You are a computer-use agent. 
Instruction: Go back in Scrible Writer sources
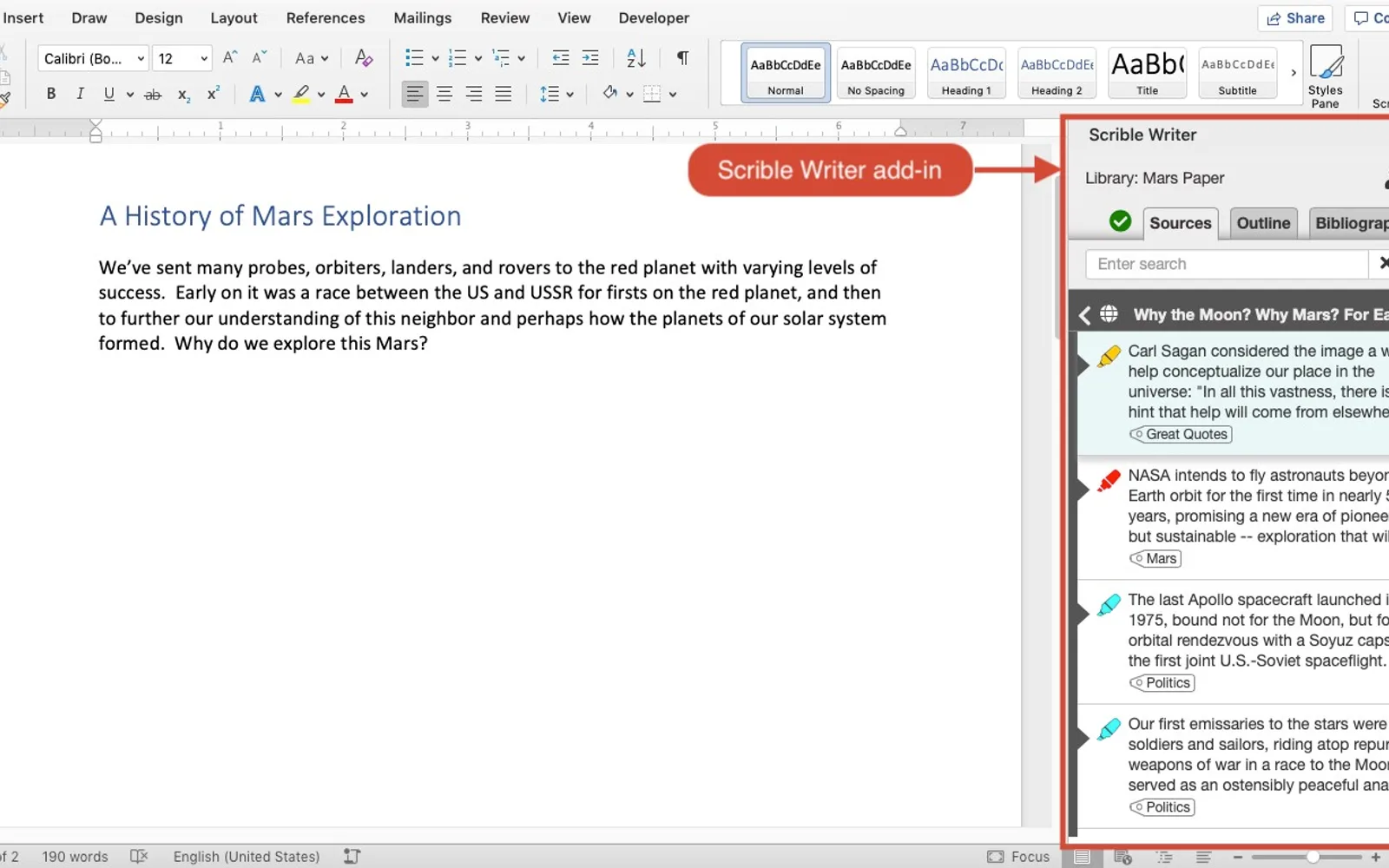1084,314
